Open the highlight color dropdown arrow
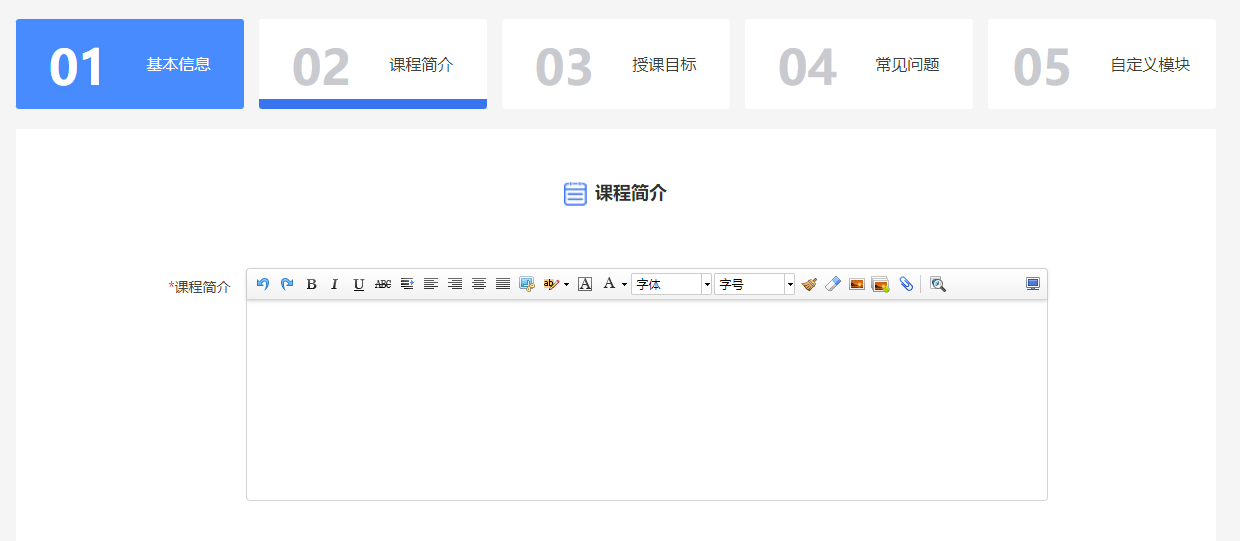1240x541 pixels. [x=567, y=284]
